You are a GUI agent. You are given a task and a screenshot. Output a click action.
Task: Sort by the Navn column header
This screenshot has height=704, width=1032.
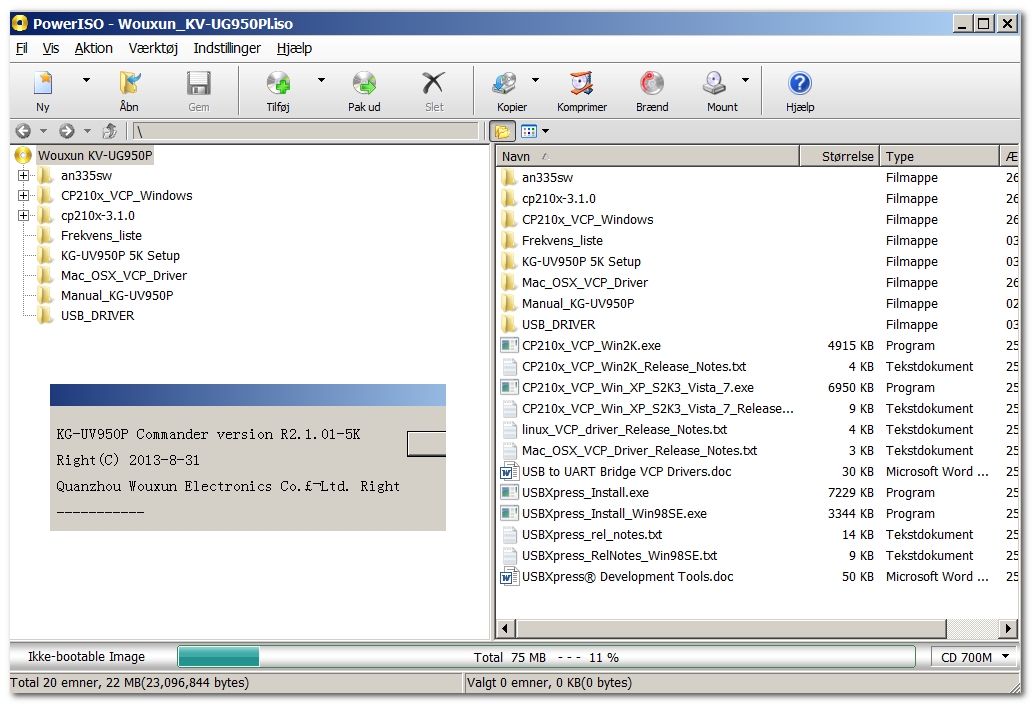(648, 156)
